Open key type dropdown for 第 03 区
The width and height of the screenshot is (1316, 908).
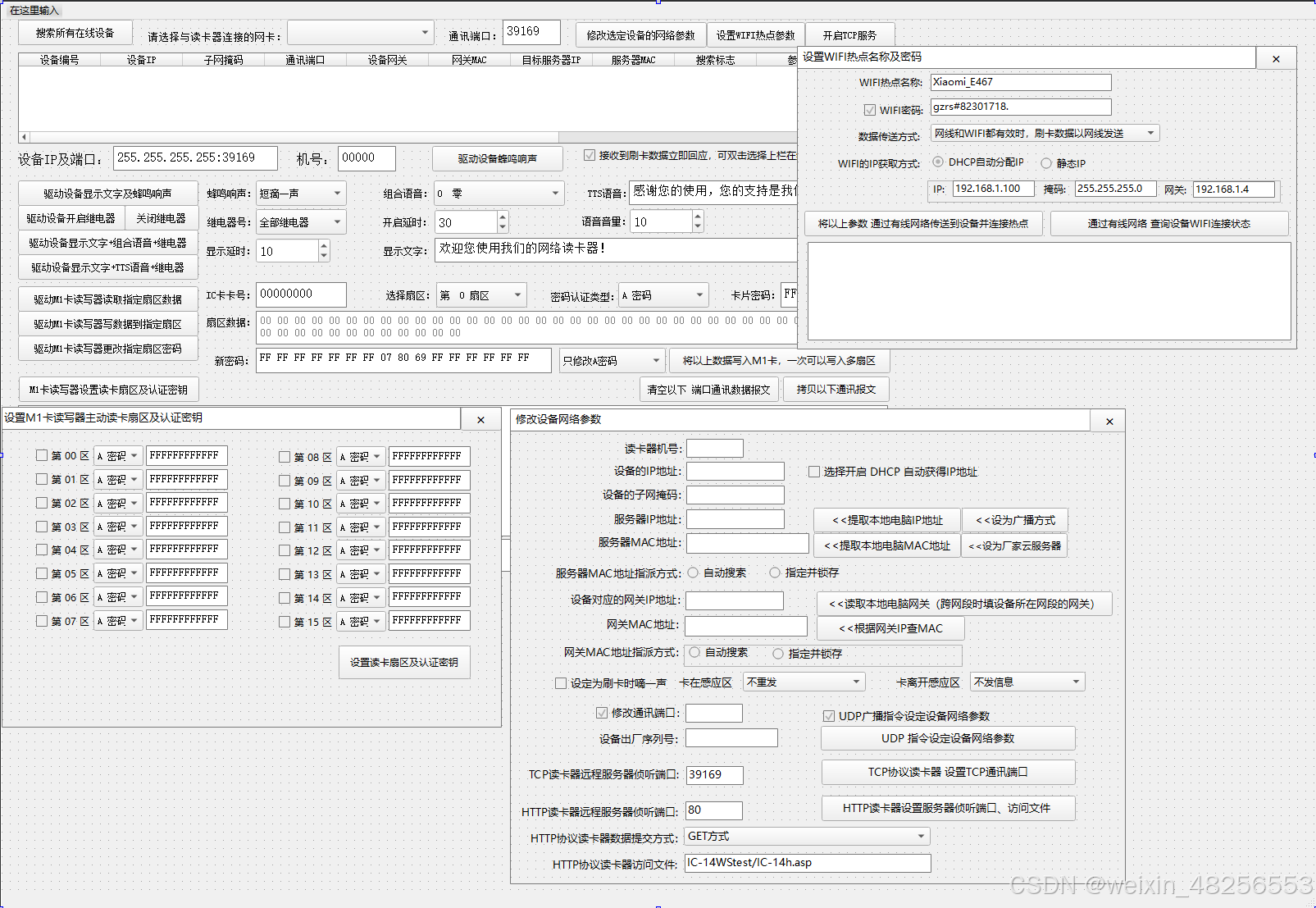[x=119, y=527]
